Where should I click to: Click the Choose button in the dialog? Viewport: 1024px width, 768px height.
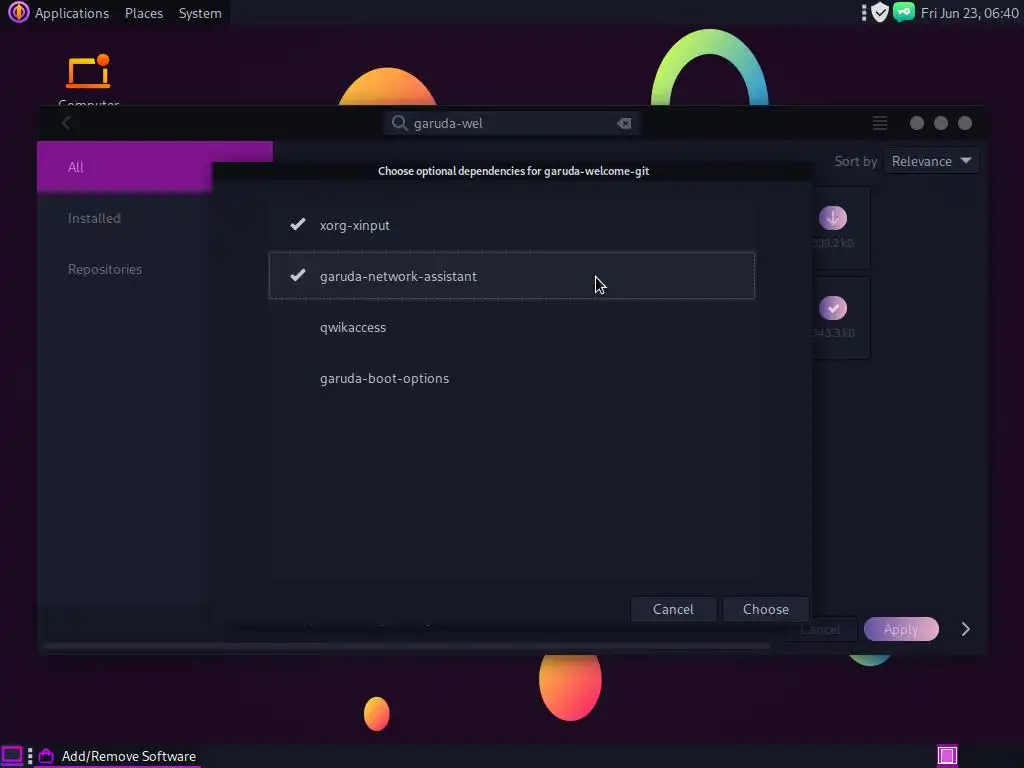[x=765, y=609]
